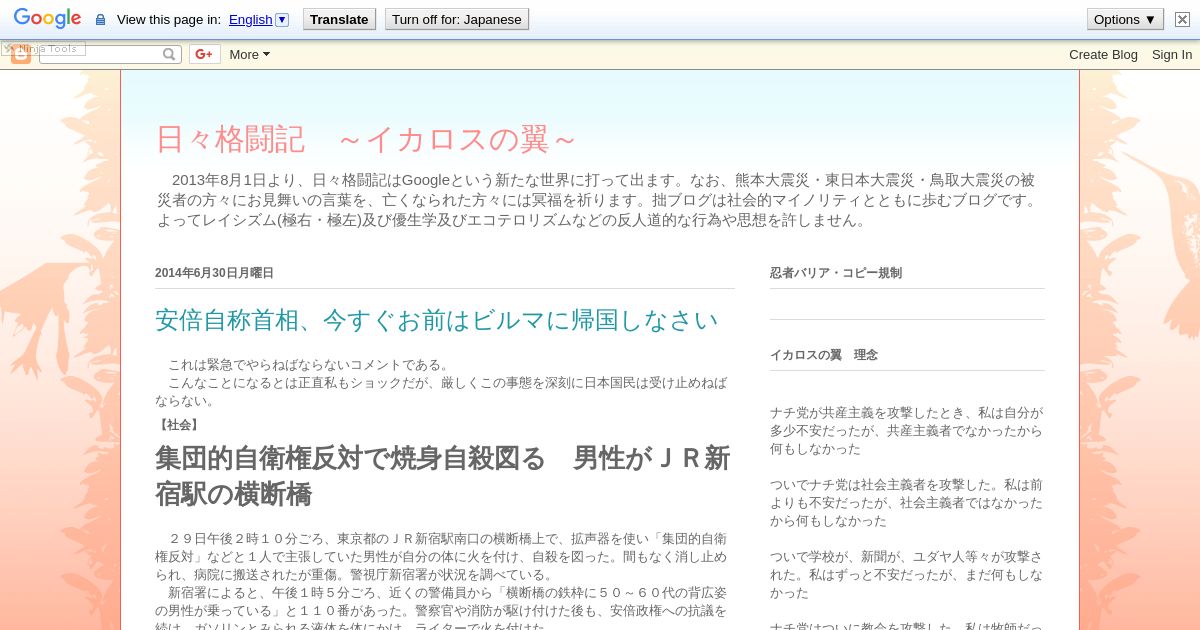The height and width of the screenshot is (630, 1200).
Task: Click the blog description starting 2013年8月1日より
Action: [x=598, y=200]
